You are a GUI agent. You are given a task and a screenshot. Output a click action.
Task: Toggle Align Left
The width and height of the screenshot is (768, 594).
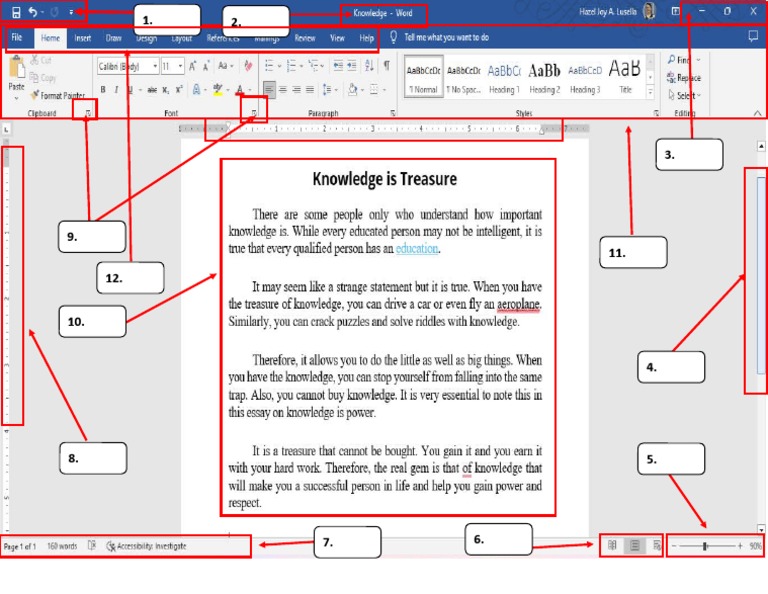click(269, 90)
